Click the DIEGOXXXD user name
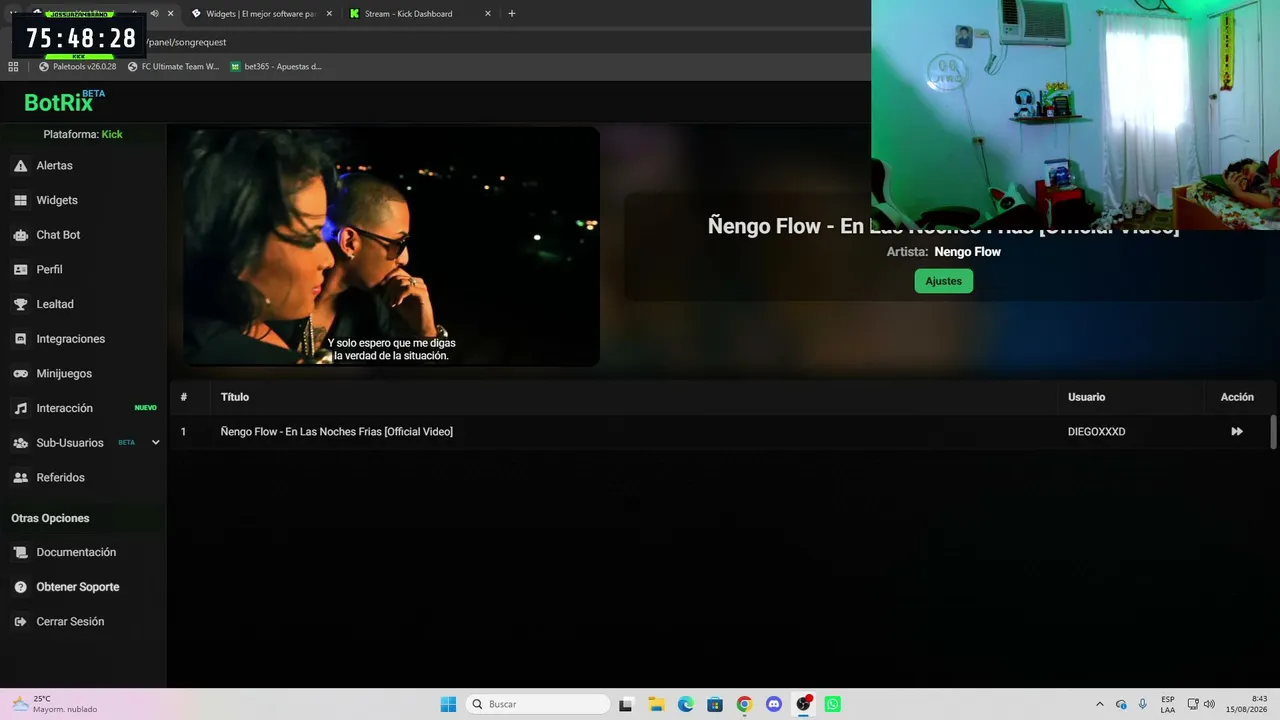Viewport: 1280px width, 720px height. coord(1096,432)
